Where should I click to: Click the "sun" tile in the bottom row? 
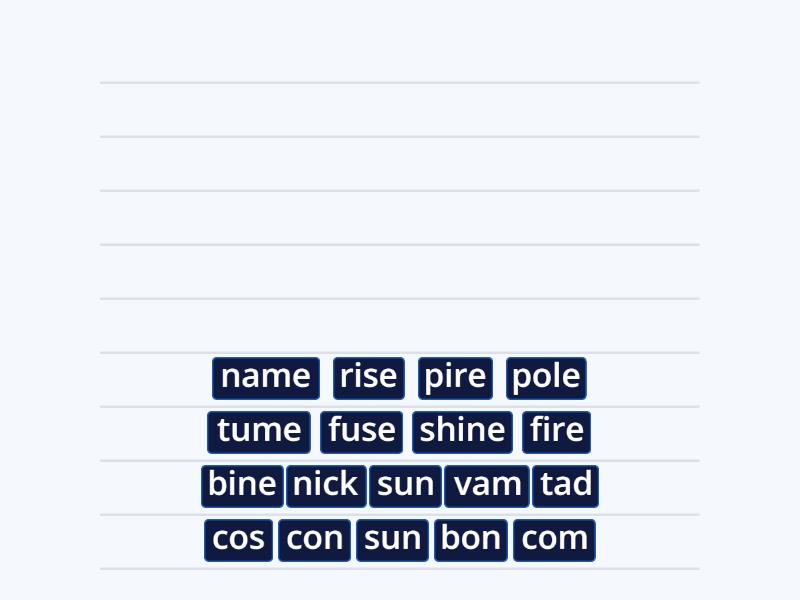pyautogui.click(x=392, y=538)
